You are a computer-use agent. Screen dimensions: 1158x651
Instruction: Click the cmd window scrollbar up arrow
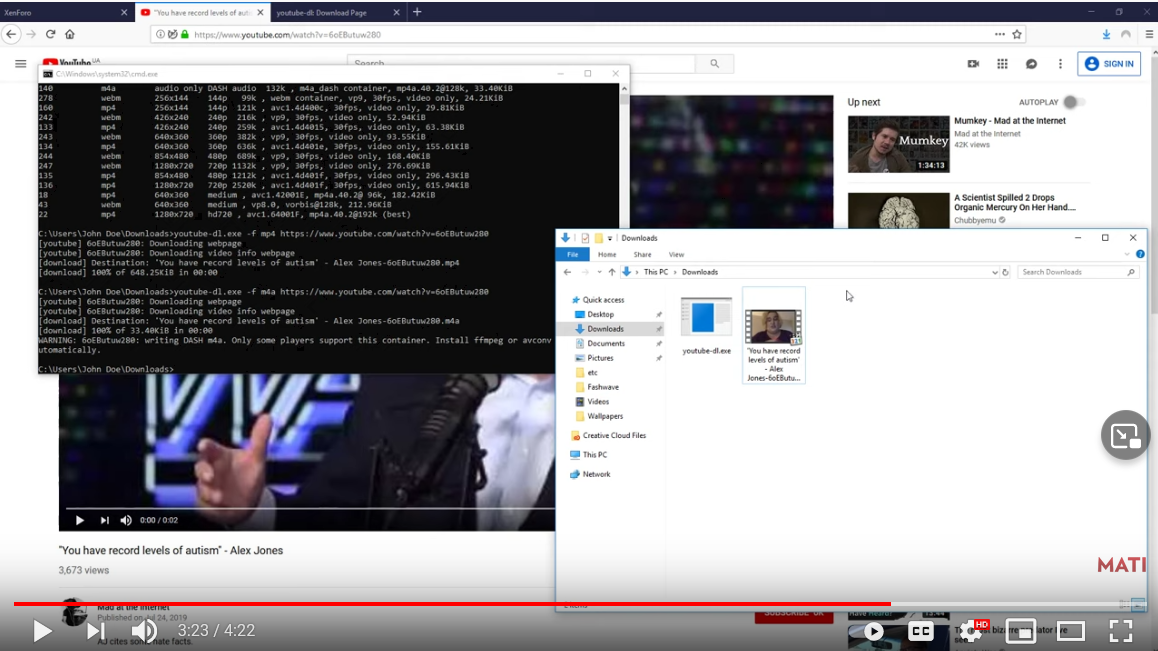pyautogui.click(x=624, y=89)
